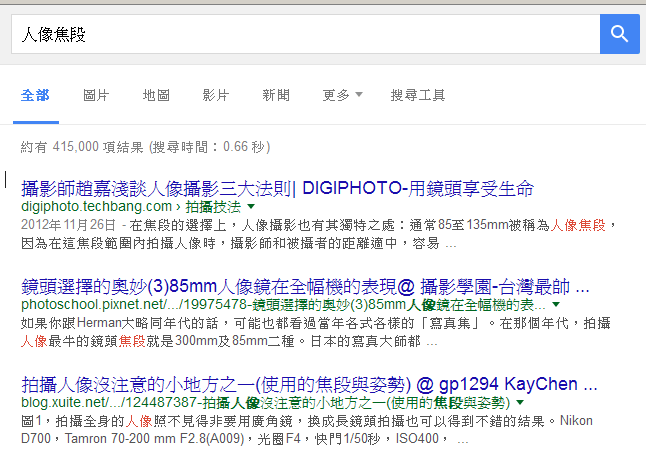Click the blog.xuite.net green URL text
The height and width of the screenshot is (467, 646).
coord(265,402)
